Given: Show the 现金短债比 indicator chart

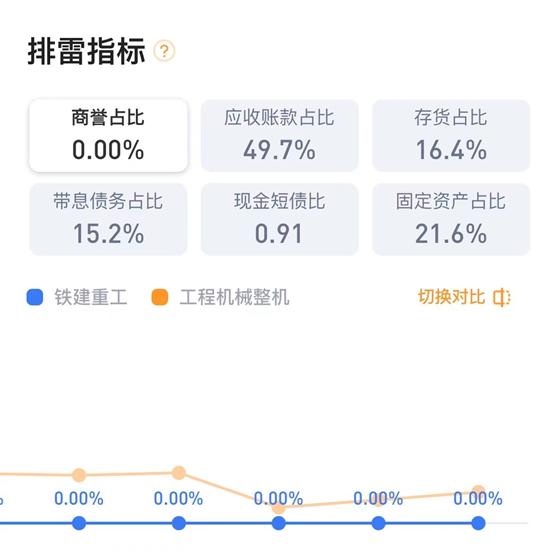Looking at the screenshot, I should coord(279,219).
